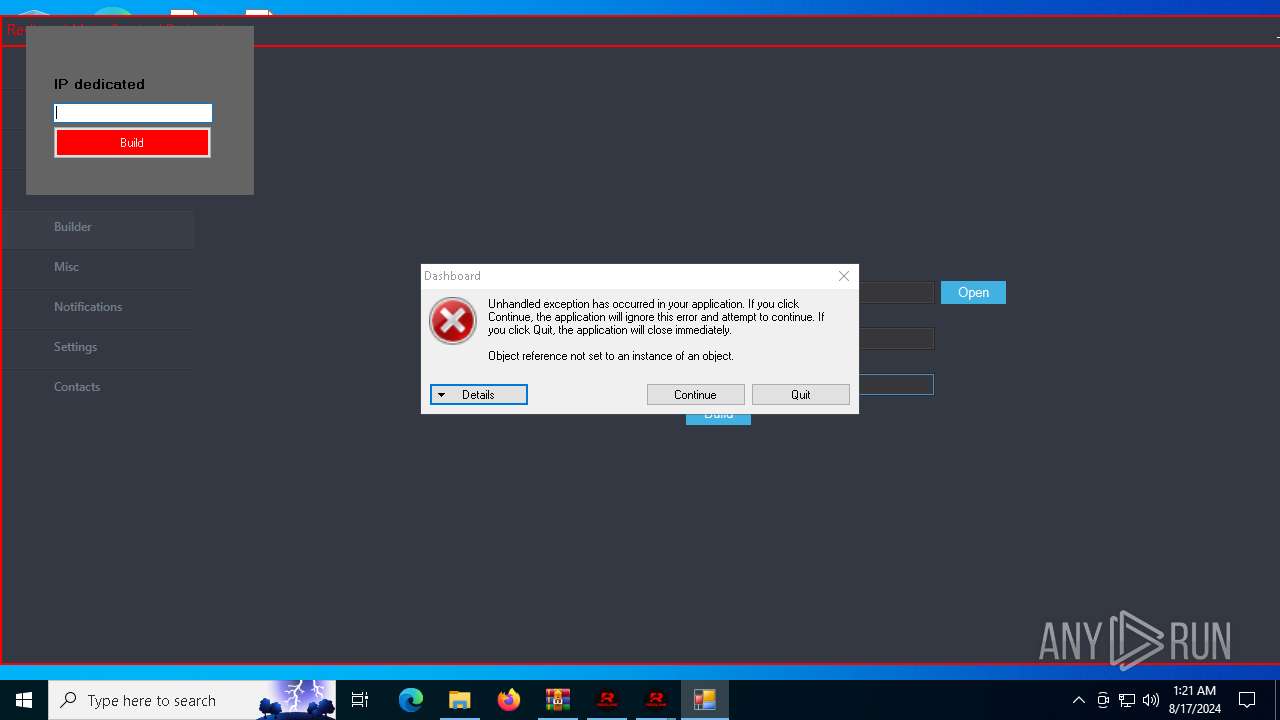Open Task View from taskbar
The image size is (1280, 720).
coord(360,700)
